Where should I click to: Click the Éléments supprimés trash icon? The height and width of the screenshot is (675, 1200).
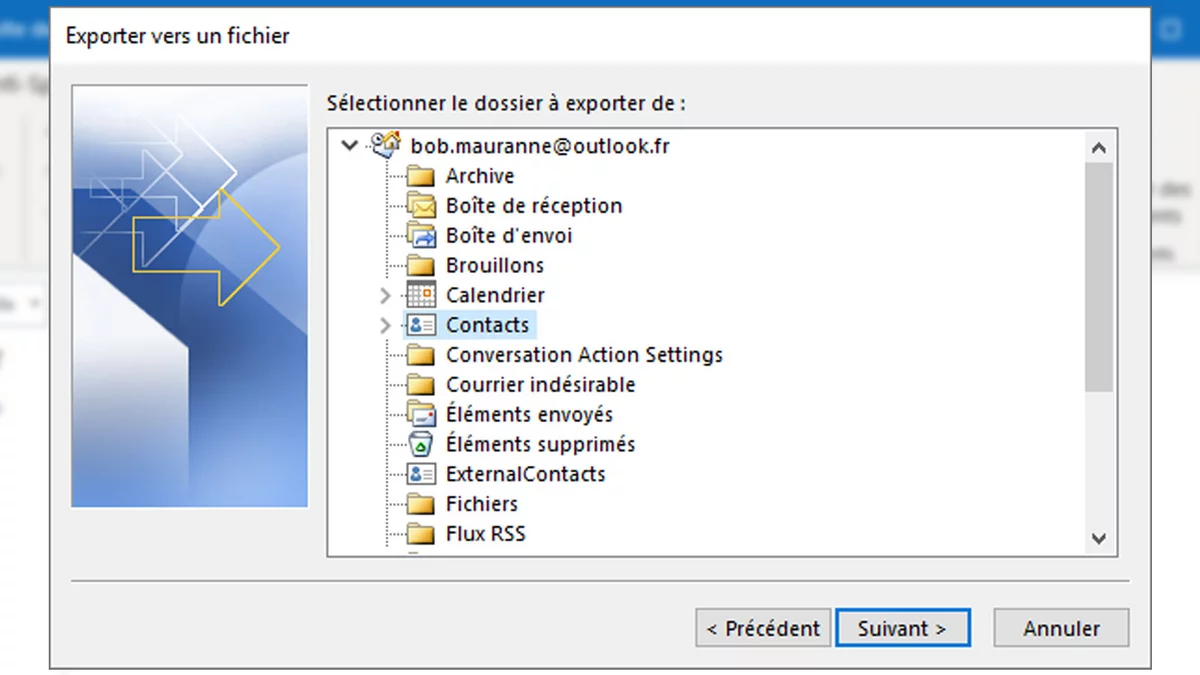point(421,444)
